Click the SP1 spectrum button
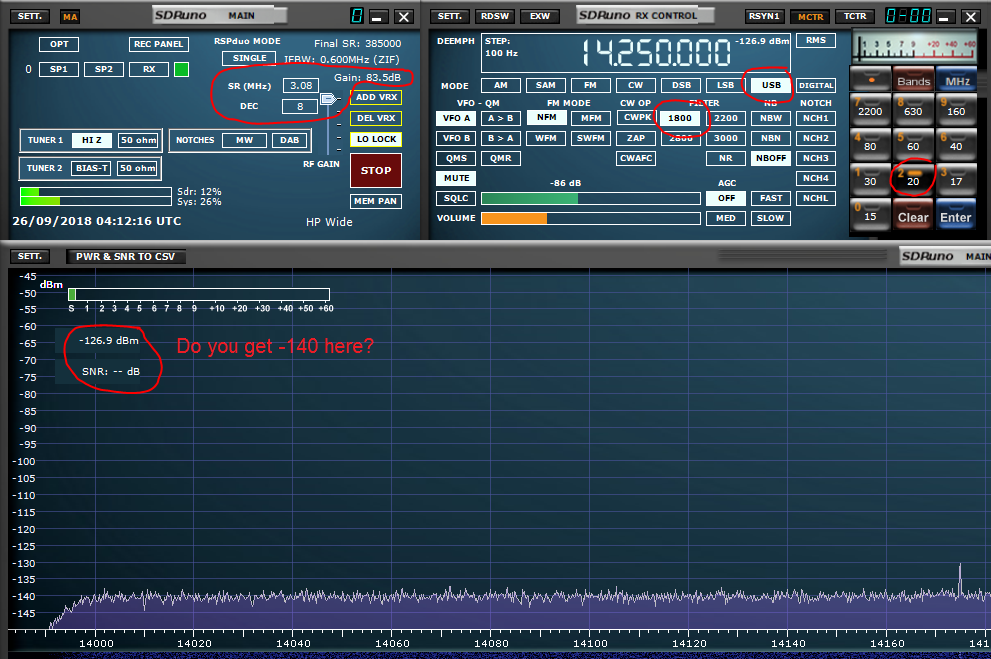991x659 pixels. tap(59, 70)
